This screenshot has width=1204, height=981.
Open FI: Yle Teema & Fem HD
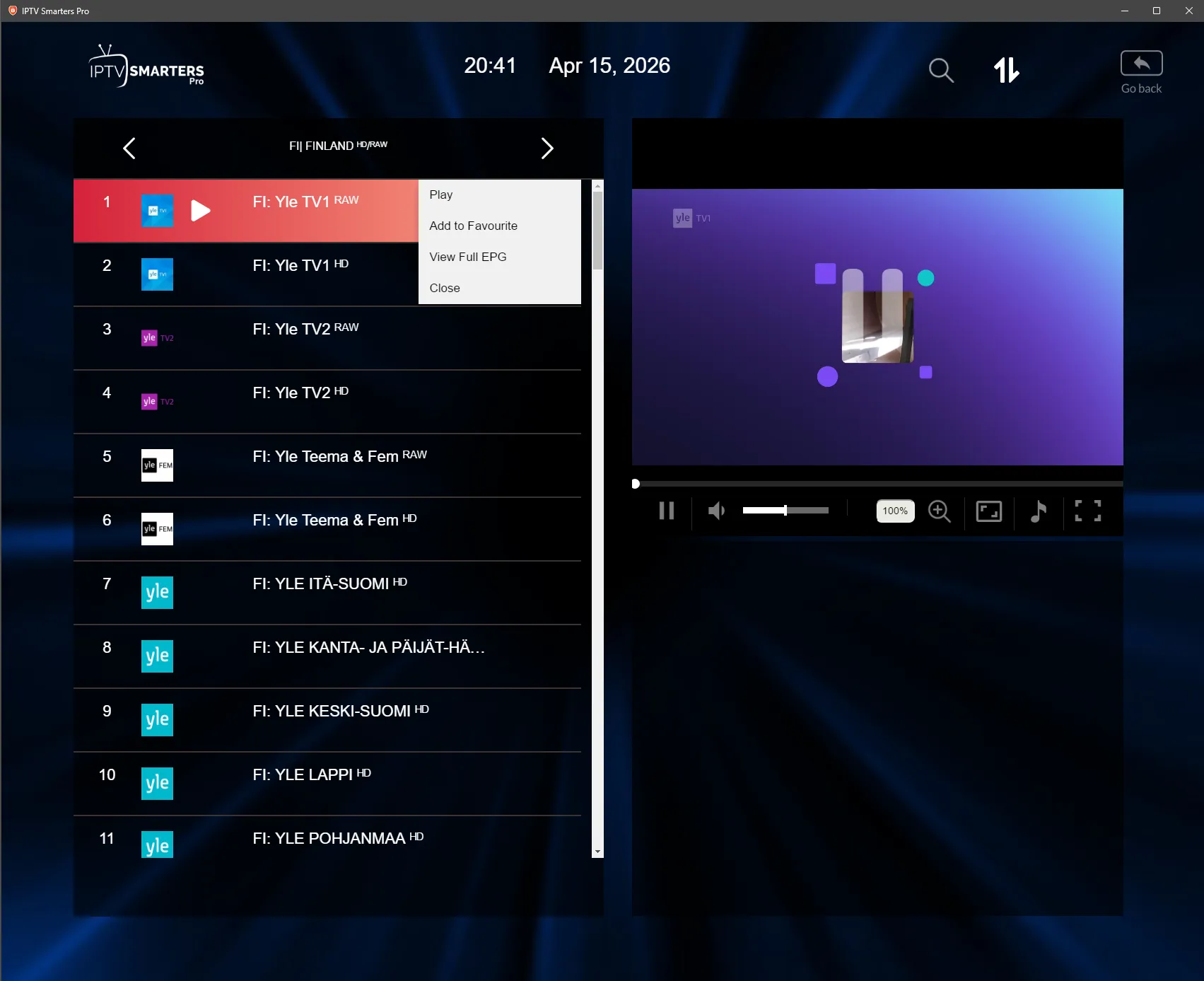[327, 529]
